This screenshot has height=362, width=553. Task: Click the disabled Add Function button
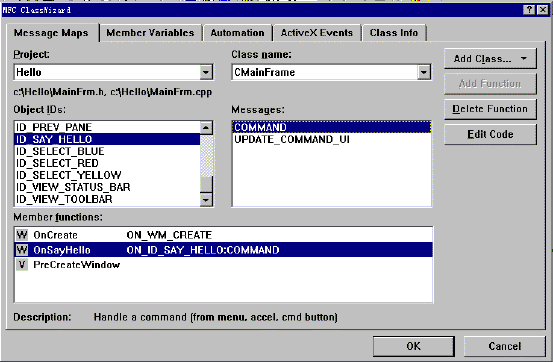tap(490, 84)
